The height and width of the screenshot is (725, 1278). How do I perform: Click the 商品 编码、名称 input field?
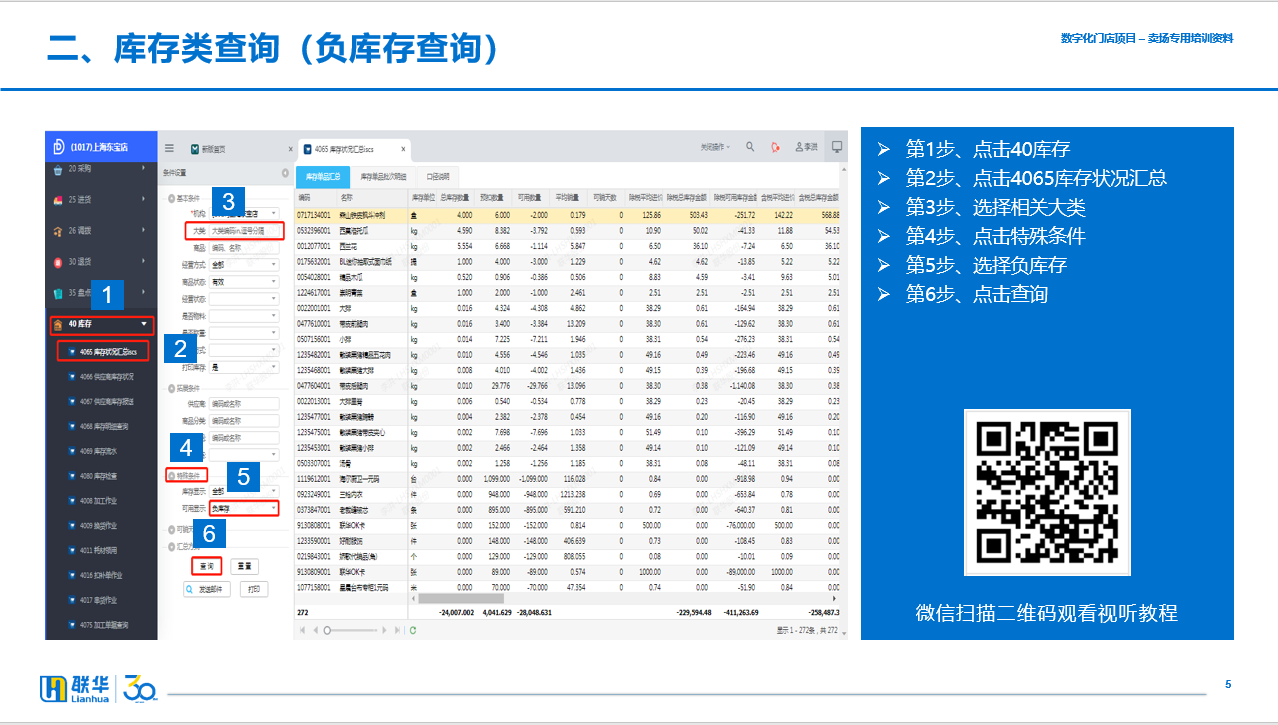click(244, 247)
